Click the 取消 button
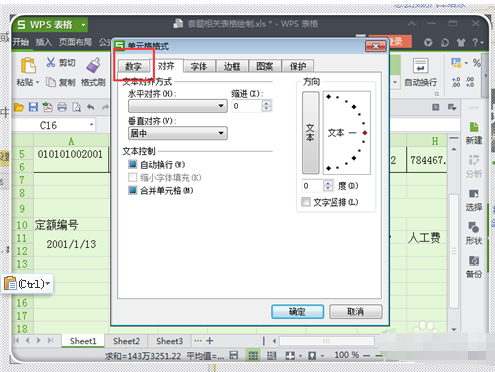This screenshot has width=495, height=372. tap(355, 312)
